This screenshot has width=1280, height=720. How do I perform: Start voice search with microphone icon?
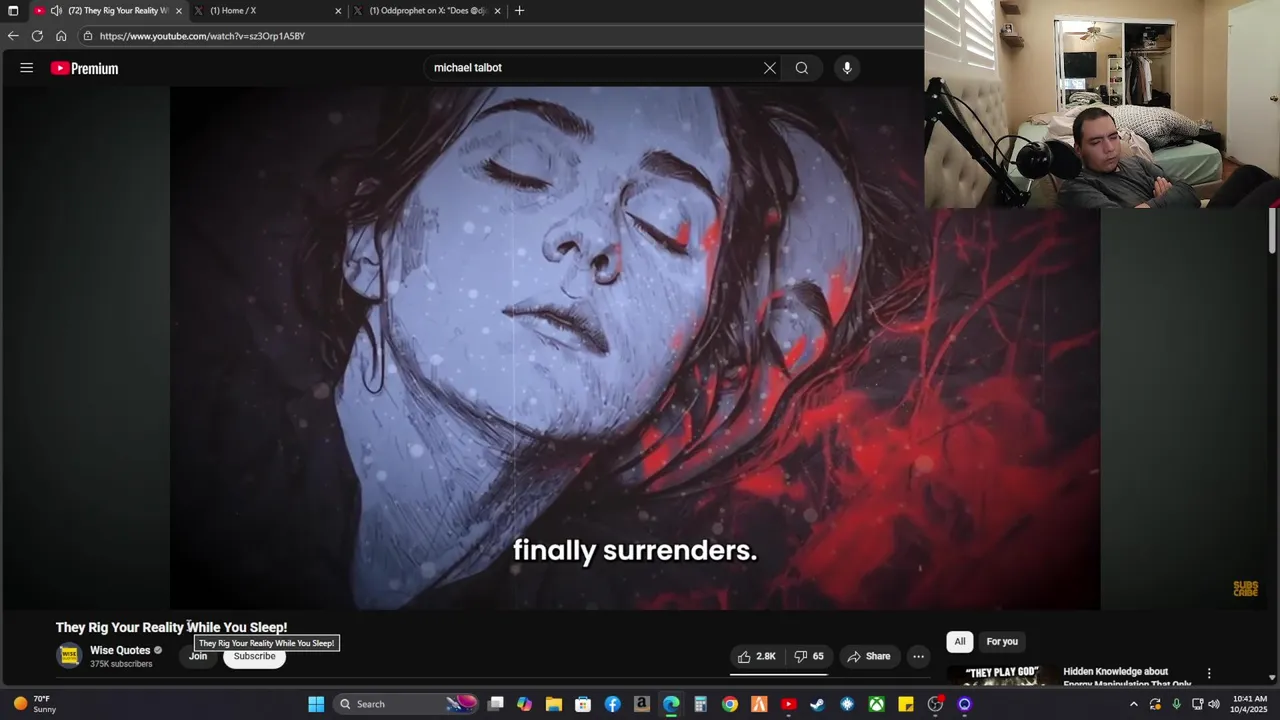click(847, 68)
